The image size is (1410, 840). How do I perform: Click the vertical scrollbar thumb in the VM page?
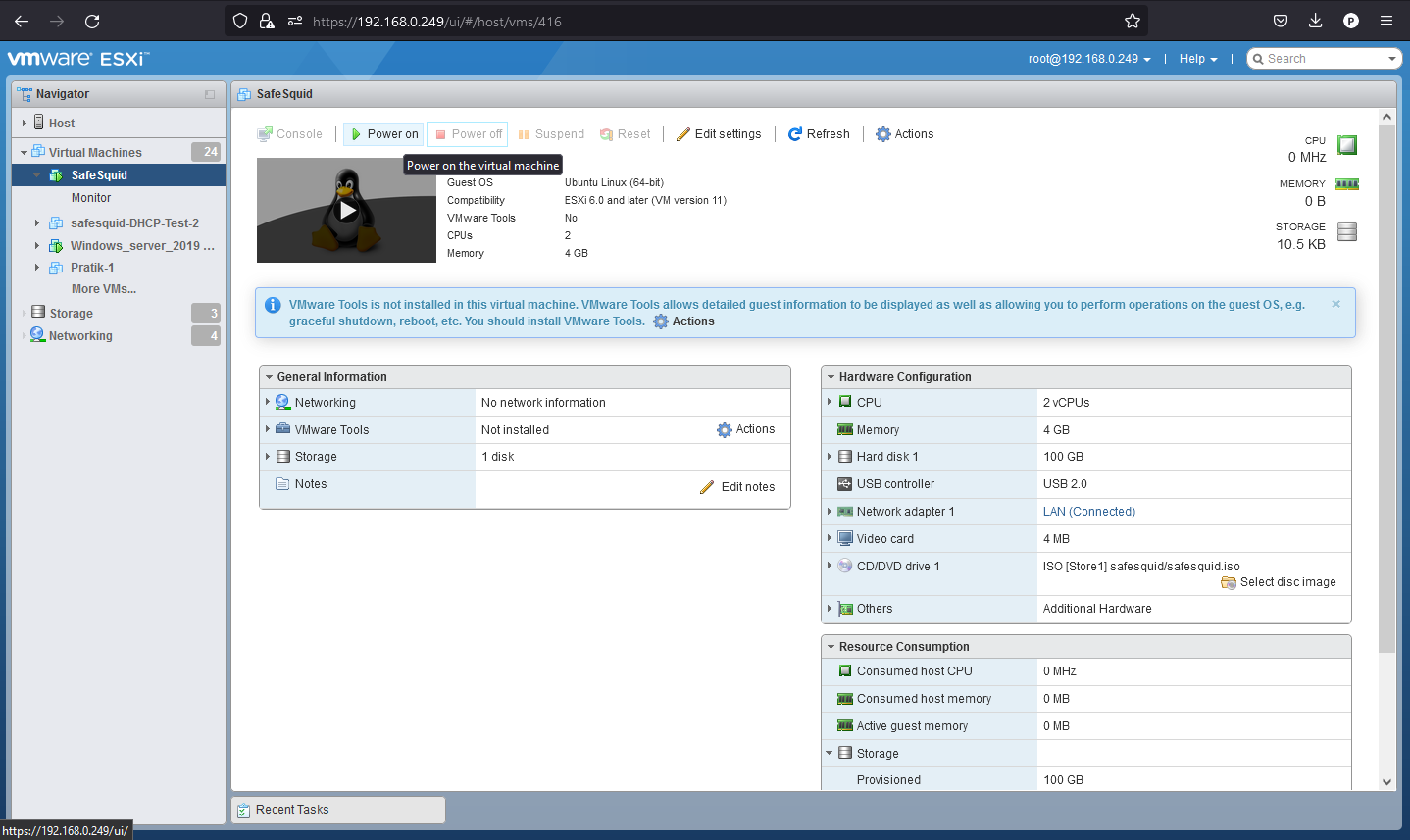1386,389
